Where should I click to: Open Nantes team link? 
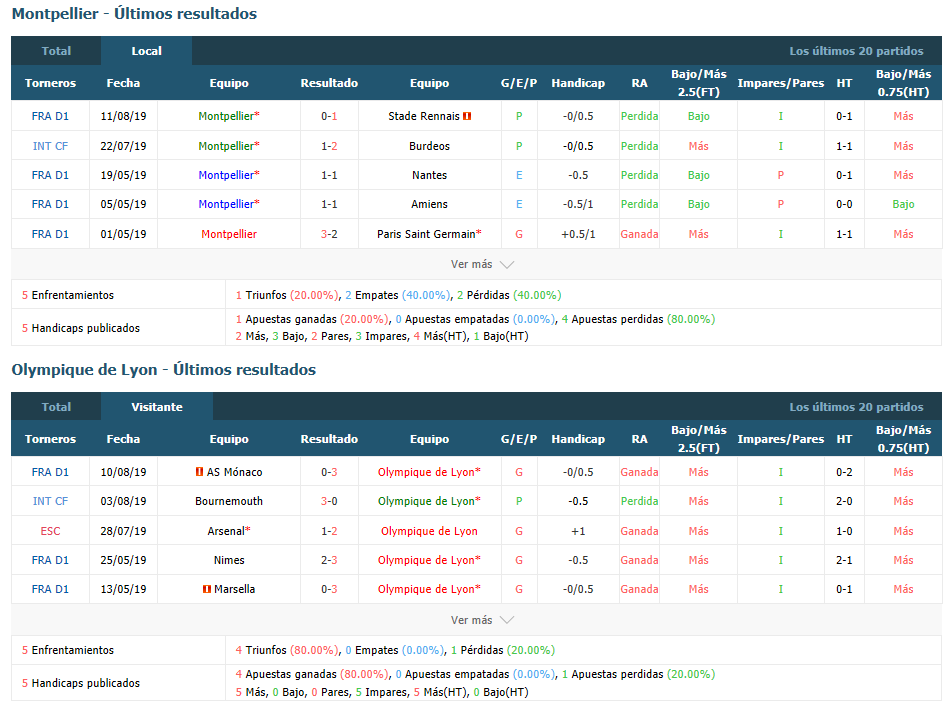click(429, 175)
